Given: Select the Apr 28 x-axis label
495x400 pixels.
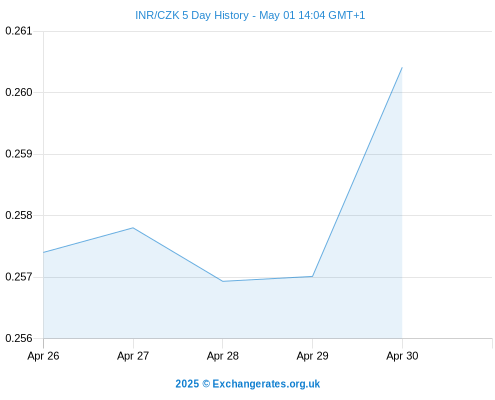Looking at the screenshot, I should [223, 356].
